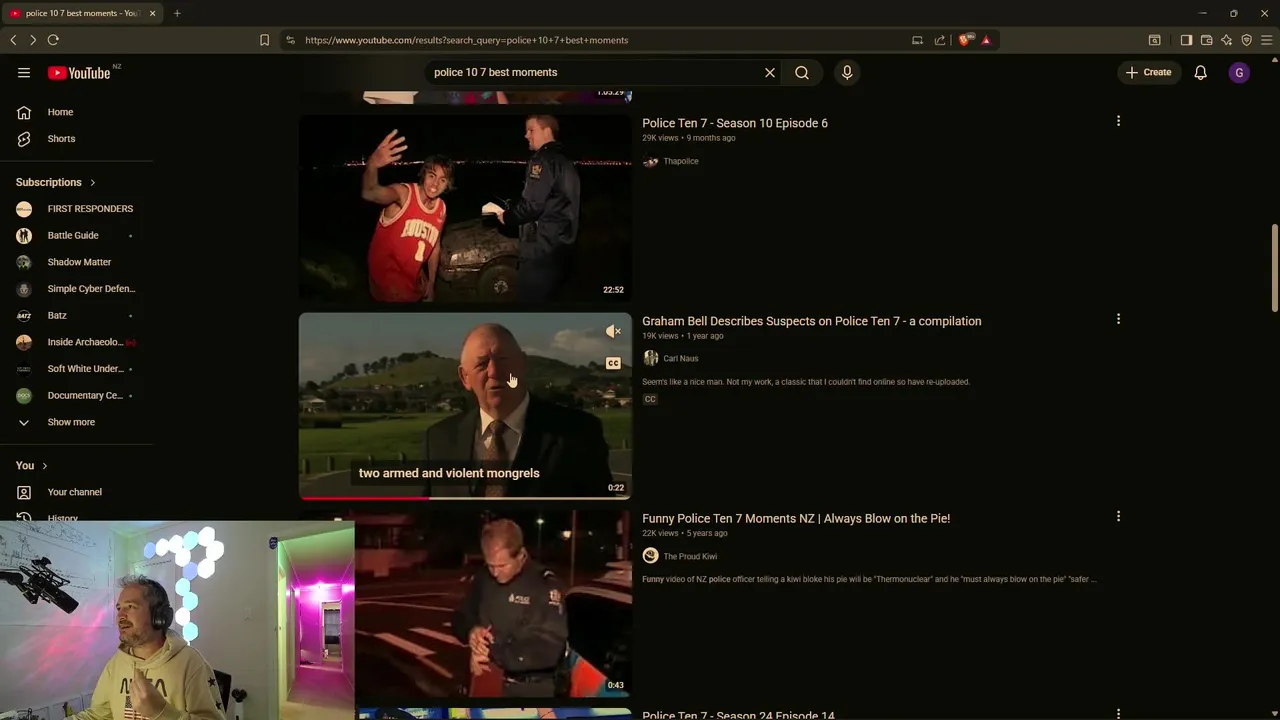This screenshot has width=1280, height=720.
Task: Share this page via the share icon
Action: (x=940, y=40)
